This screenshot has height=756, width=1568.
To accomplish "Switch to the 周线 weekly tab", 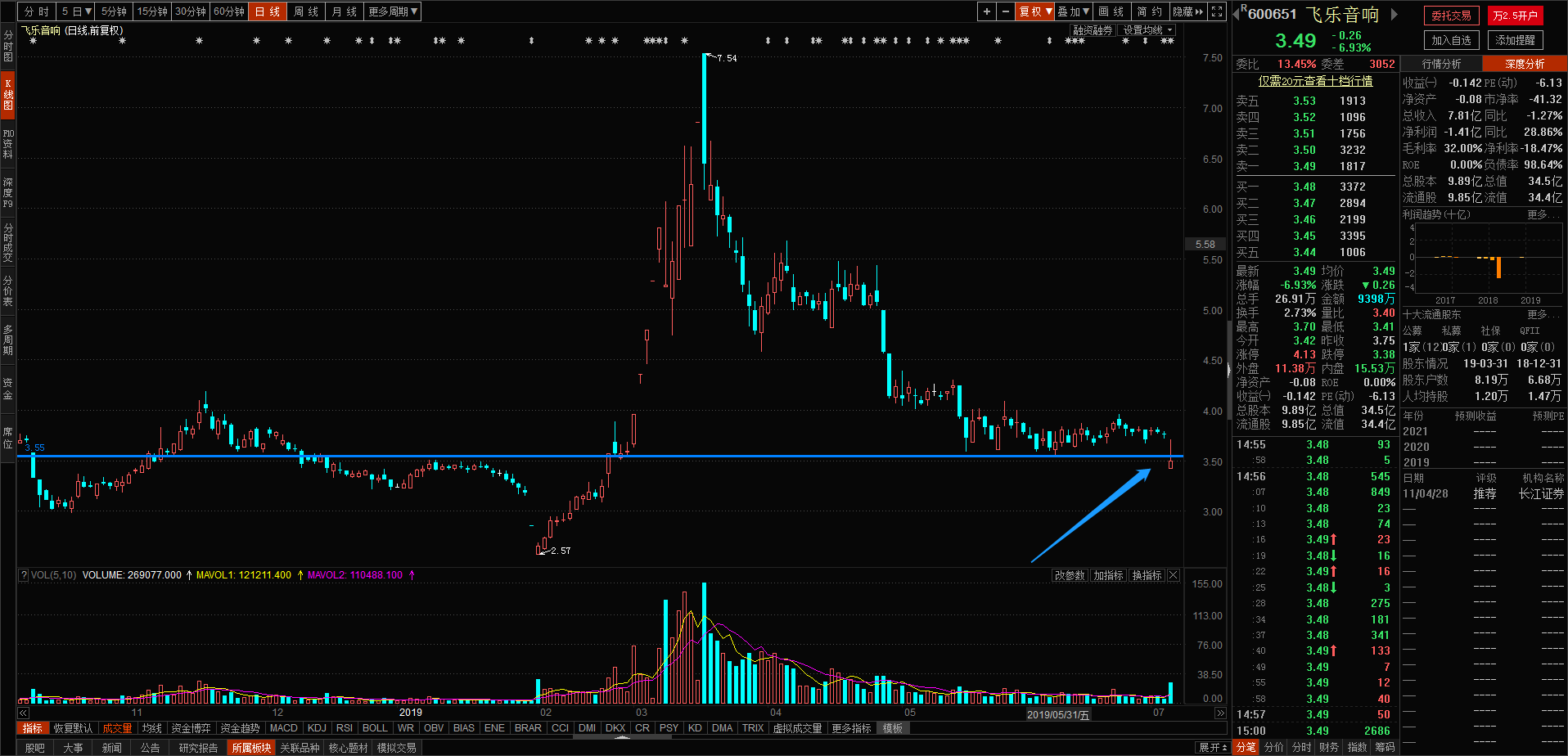I will click(306, 11).
